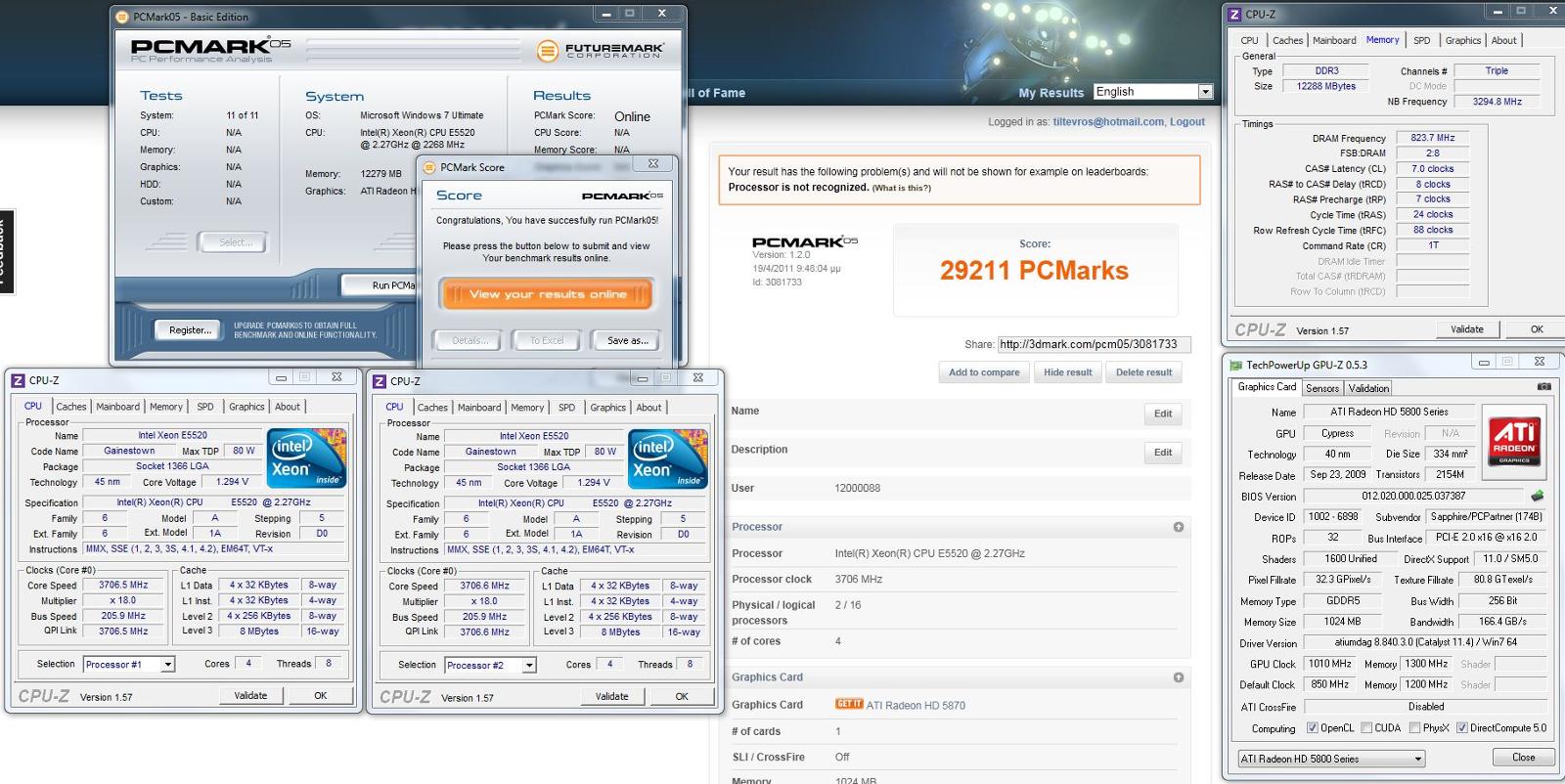Viewport: 1565px width, 784px height.
Task: Click the Add to compare button
Action: pyautogui.click(x=983, y=372)
